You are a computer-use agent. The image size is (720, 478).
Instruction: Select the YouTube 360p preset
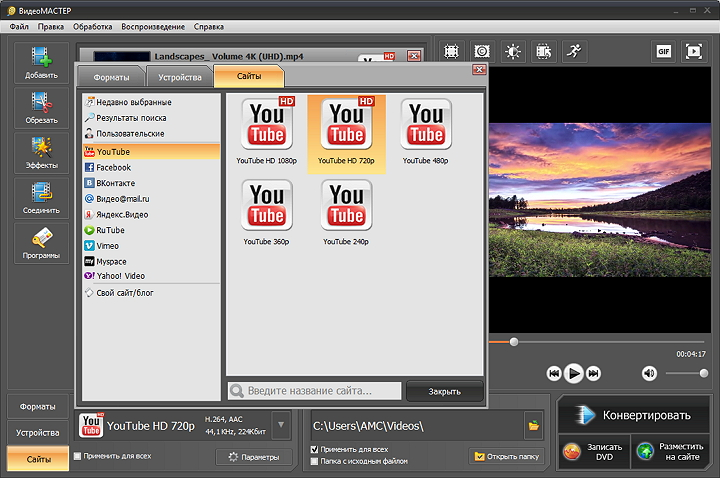(267, 212)
